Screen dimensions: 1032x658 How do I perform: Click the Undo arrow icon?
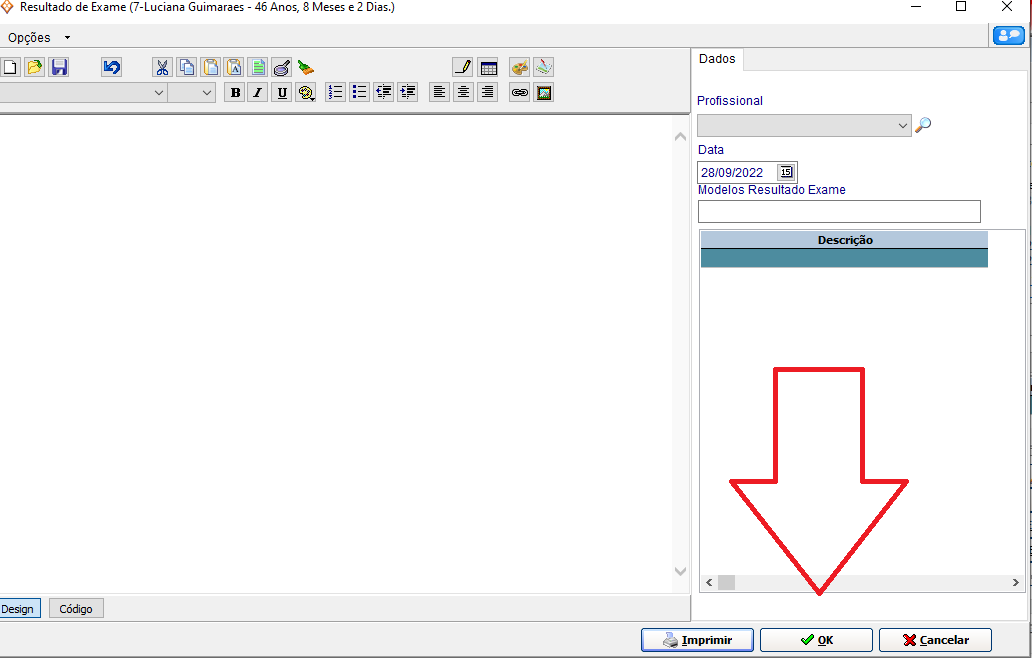111,67
